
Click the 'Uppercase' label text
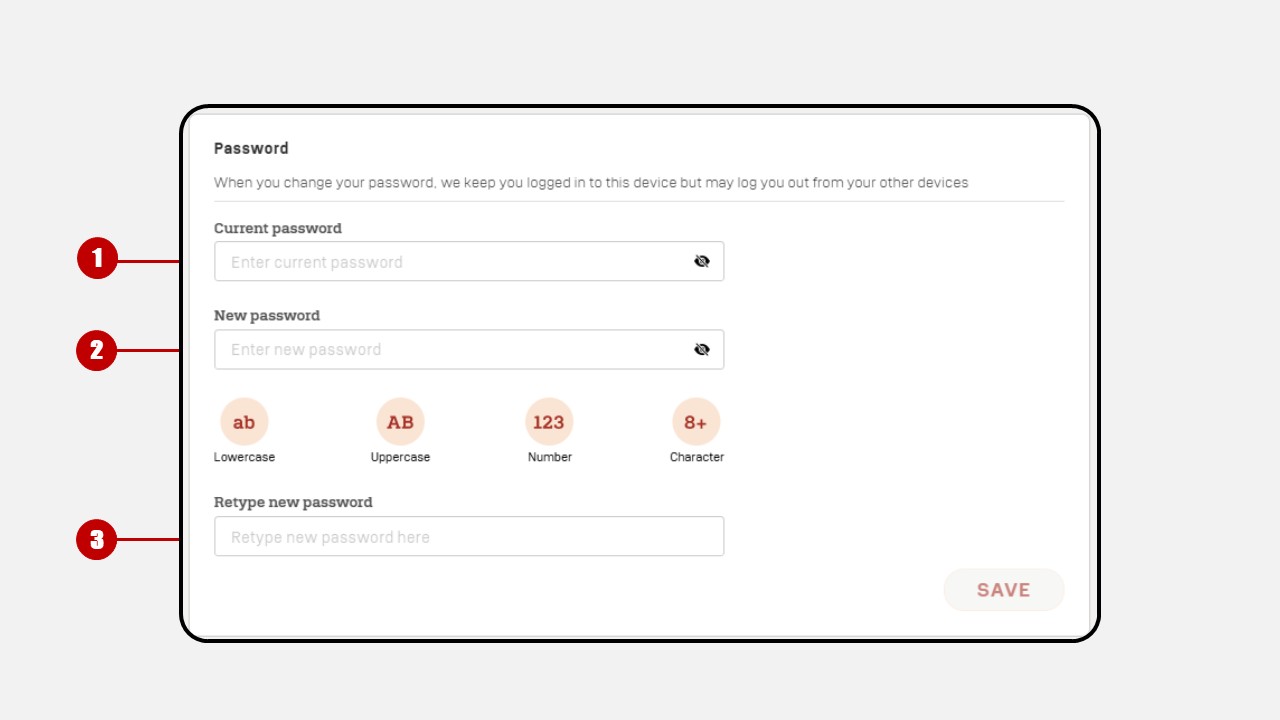400,457
